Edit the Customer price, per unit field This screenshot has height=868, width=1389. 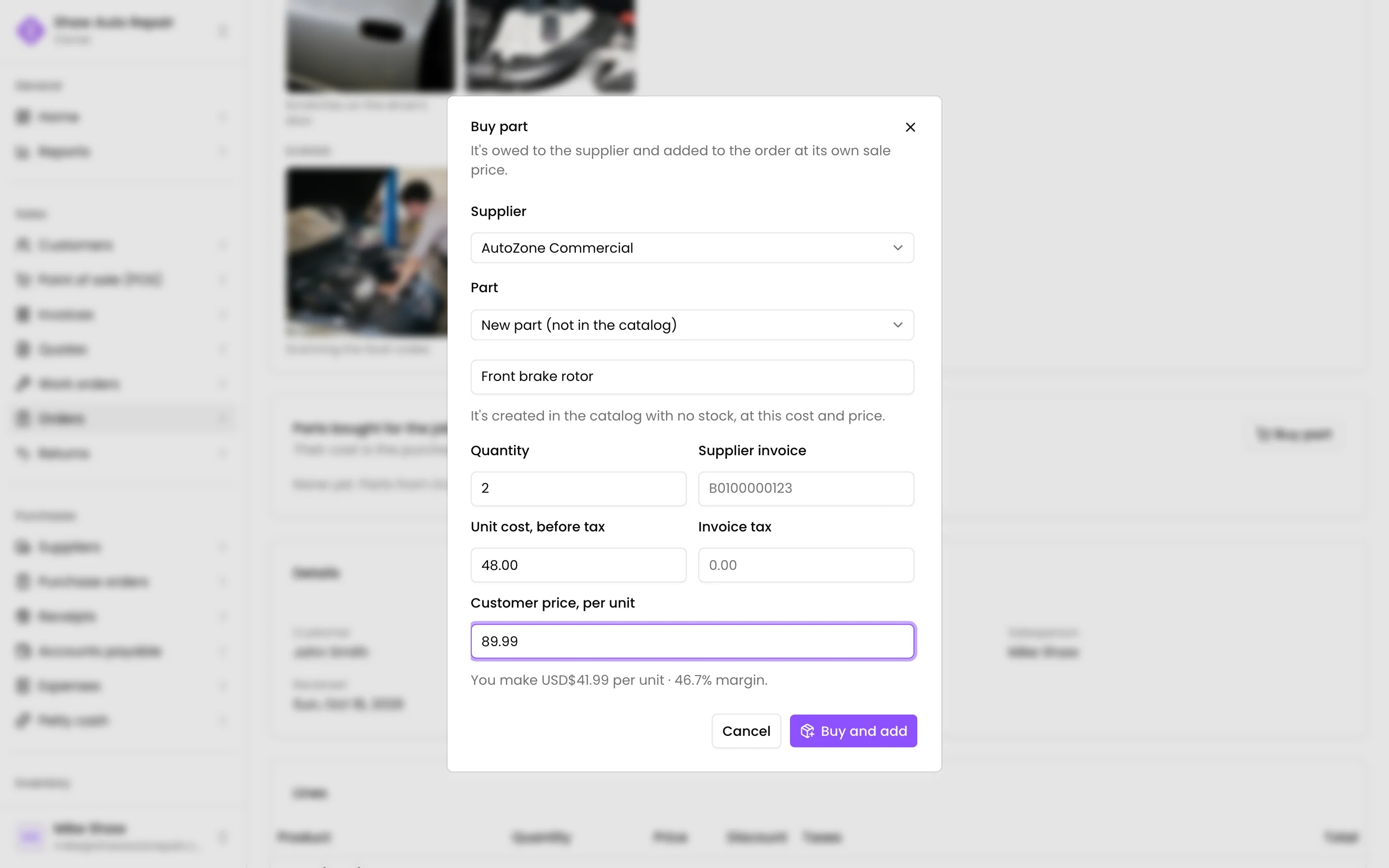(x=692, y=641)
